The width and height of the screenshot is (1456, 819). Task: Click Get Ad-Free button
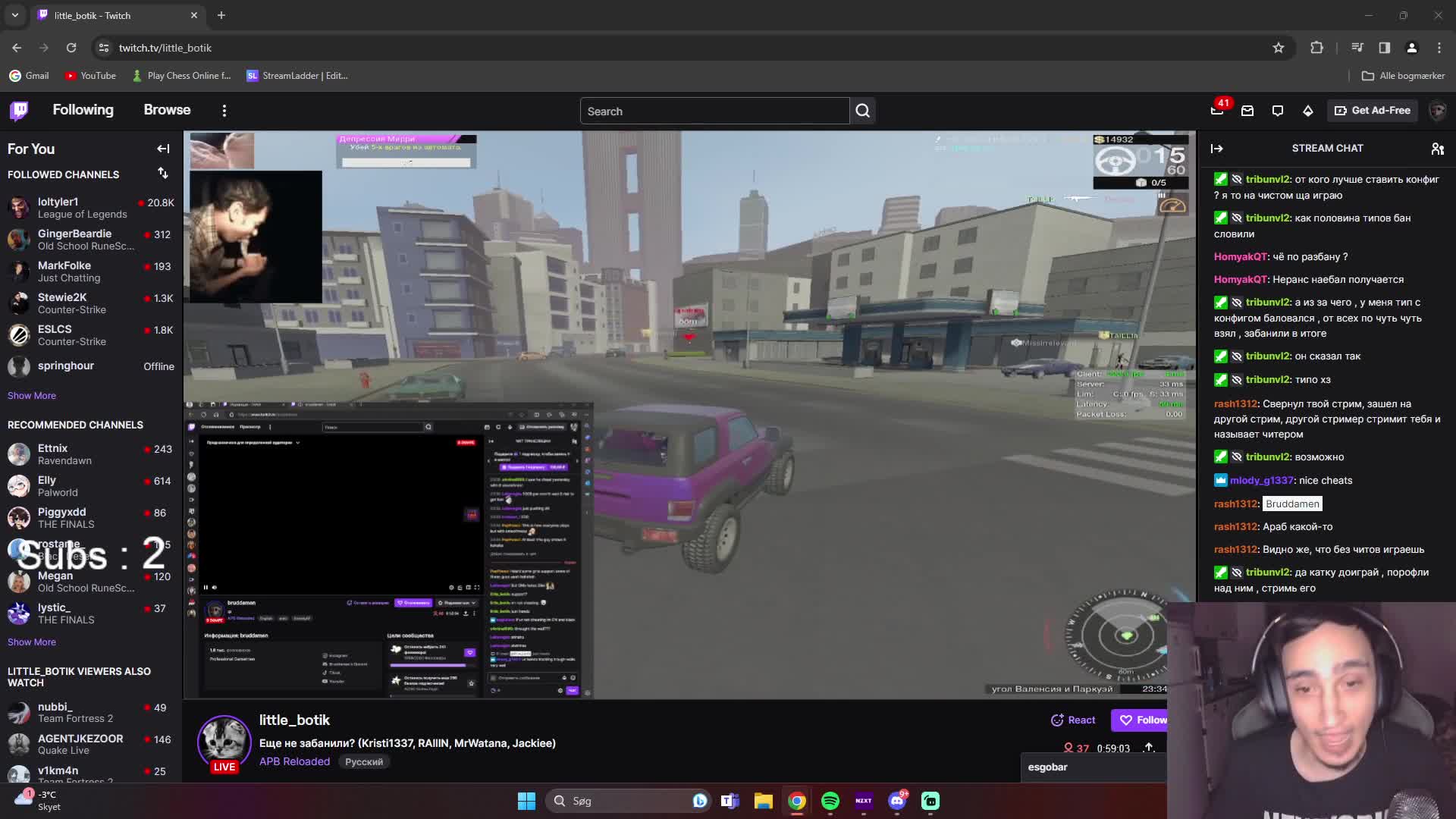1373,111
